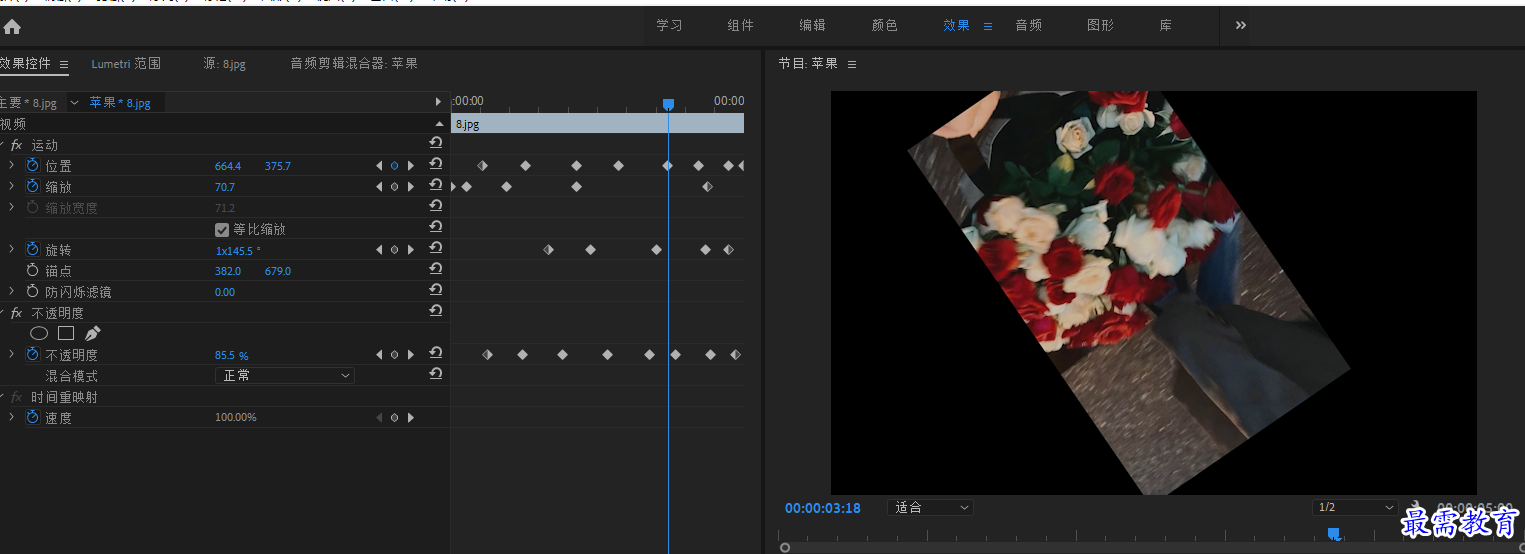Toggle animation stopwatch for 位置
The height and width of the screenshot is (554, 1525).
(32, 165)
